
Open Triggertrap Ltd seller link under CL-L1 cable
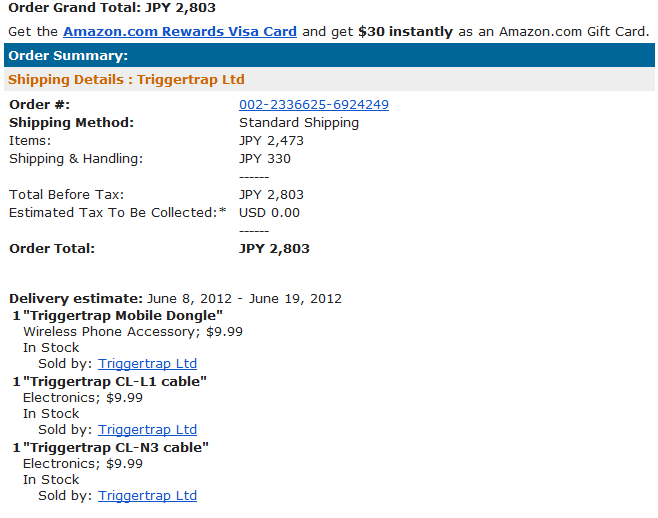(147, 430)
